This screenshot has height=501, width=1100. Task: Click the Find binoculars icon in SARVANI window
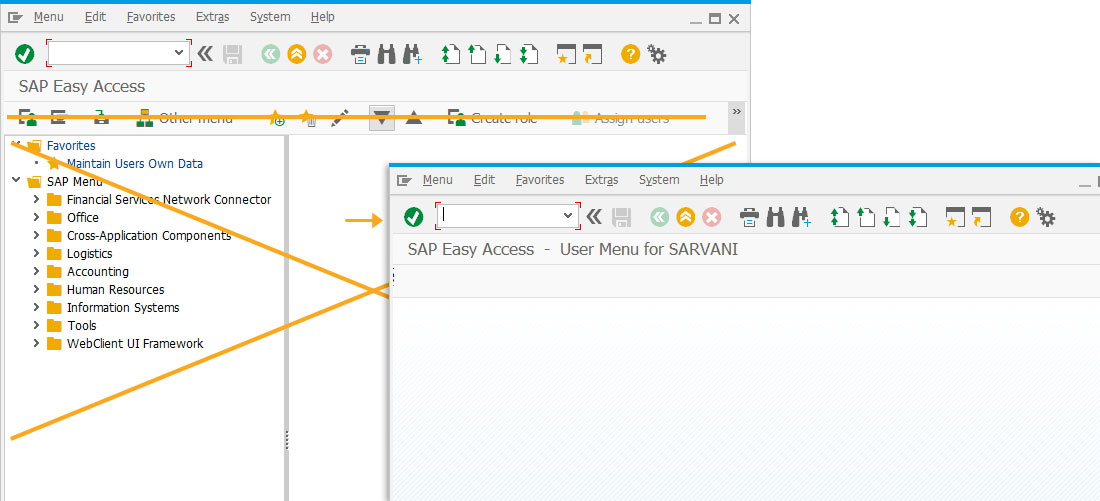[775, 217]
